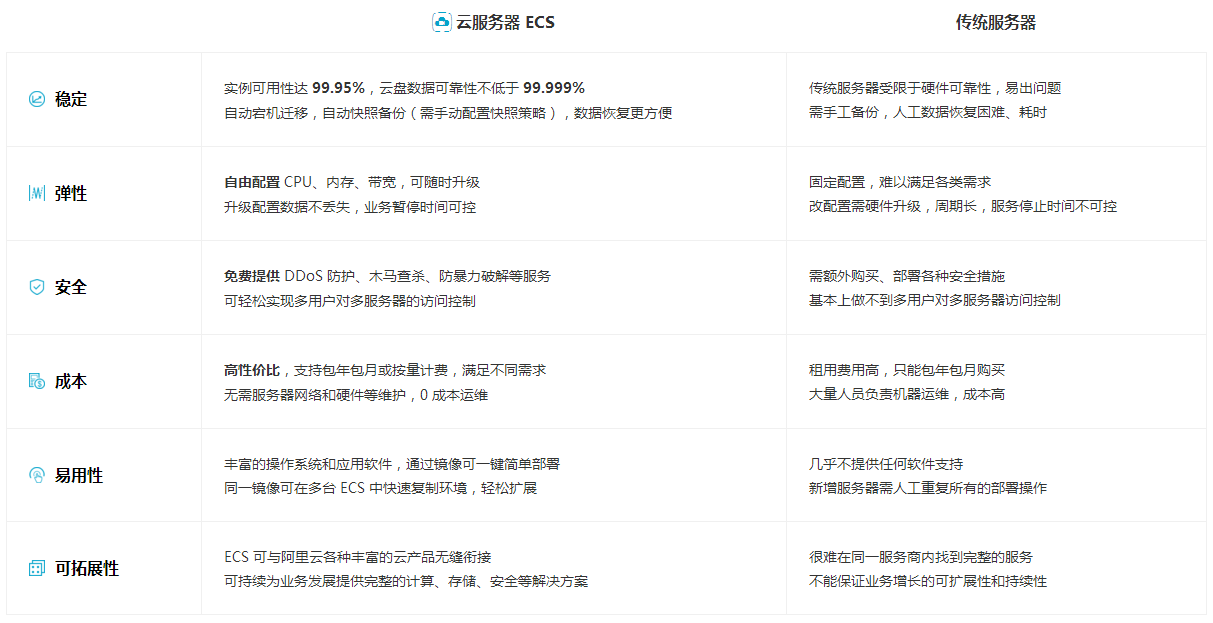Click 丰富的操作系统和应用软件 line
The image size is (1213, 623).
pyautogui.click(x=392, y=464)
